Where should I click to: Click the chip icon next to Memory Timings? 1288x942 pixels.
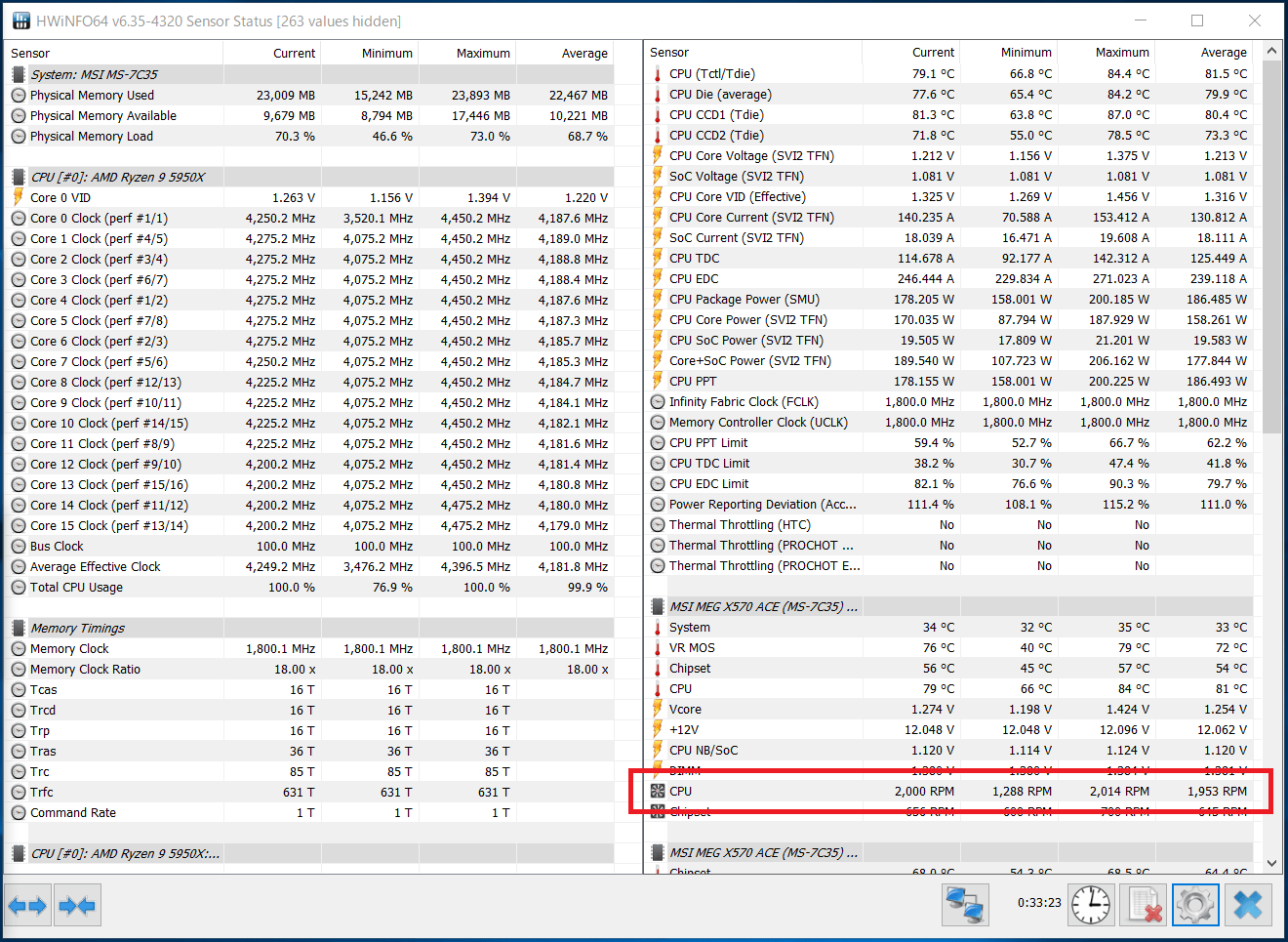coord(18,628)
